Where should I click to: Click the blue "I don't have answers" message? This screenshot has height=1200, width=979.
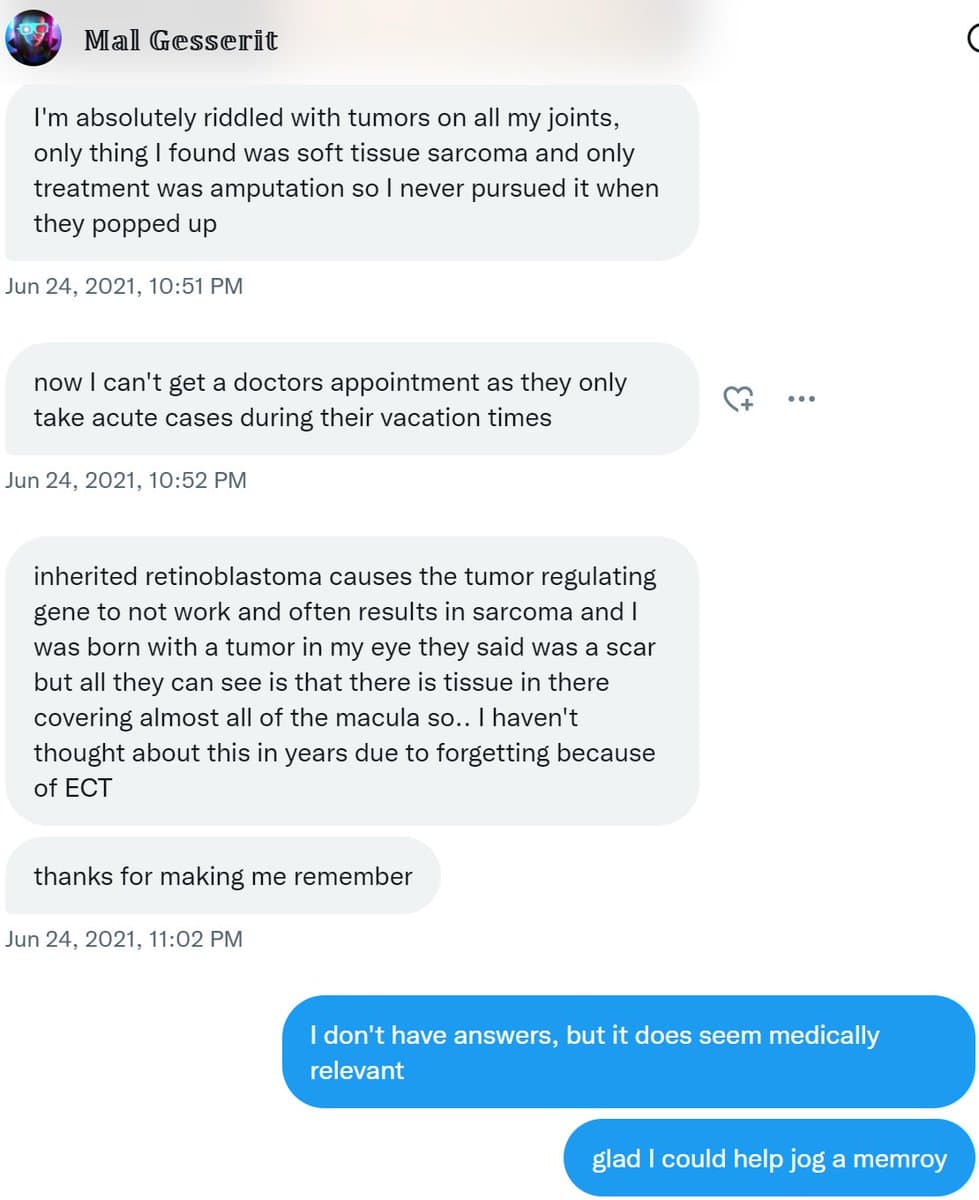click(628, 1052)
